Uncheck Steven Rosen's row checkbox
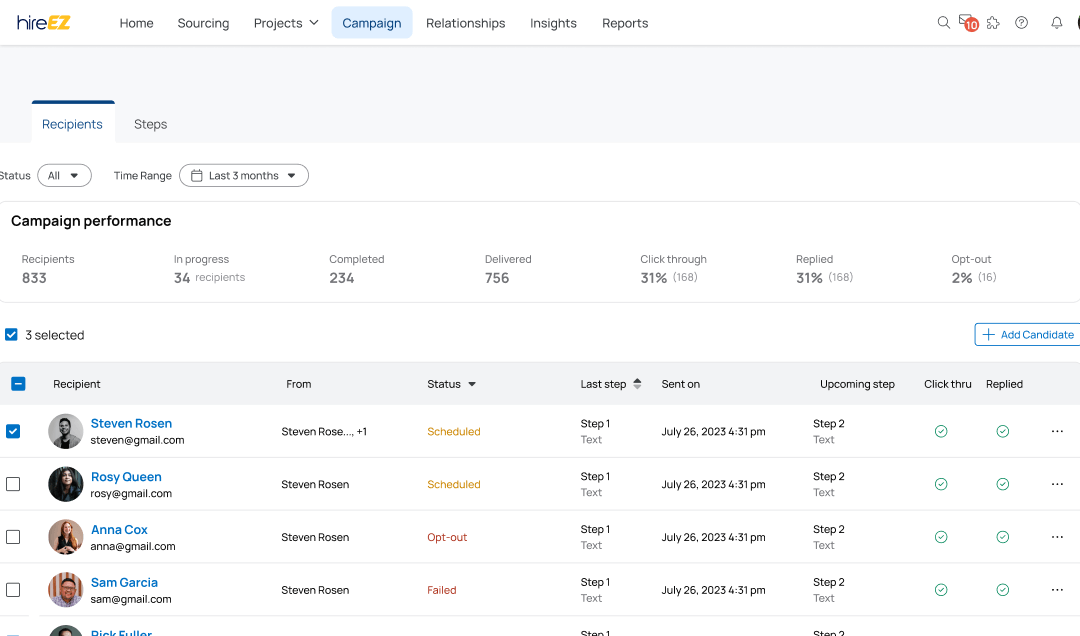Viewport: 1080px width, 636px height. pos(13,431)
